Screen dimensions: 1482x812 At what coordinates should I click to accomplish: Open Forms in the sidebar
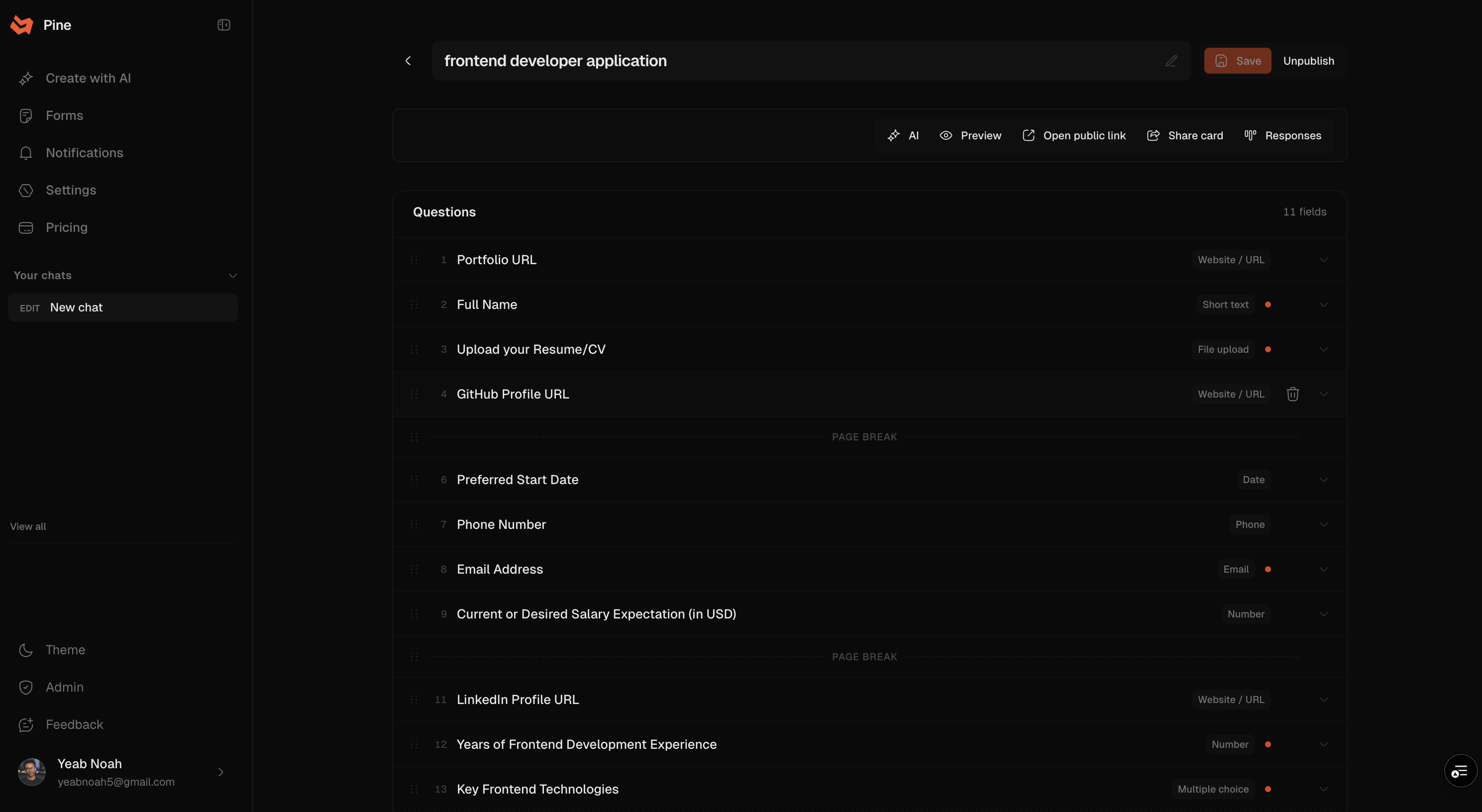pos(64,115)
